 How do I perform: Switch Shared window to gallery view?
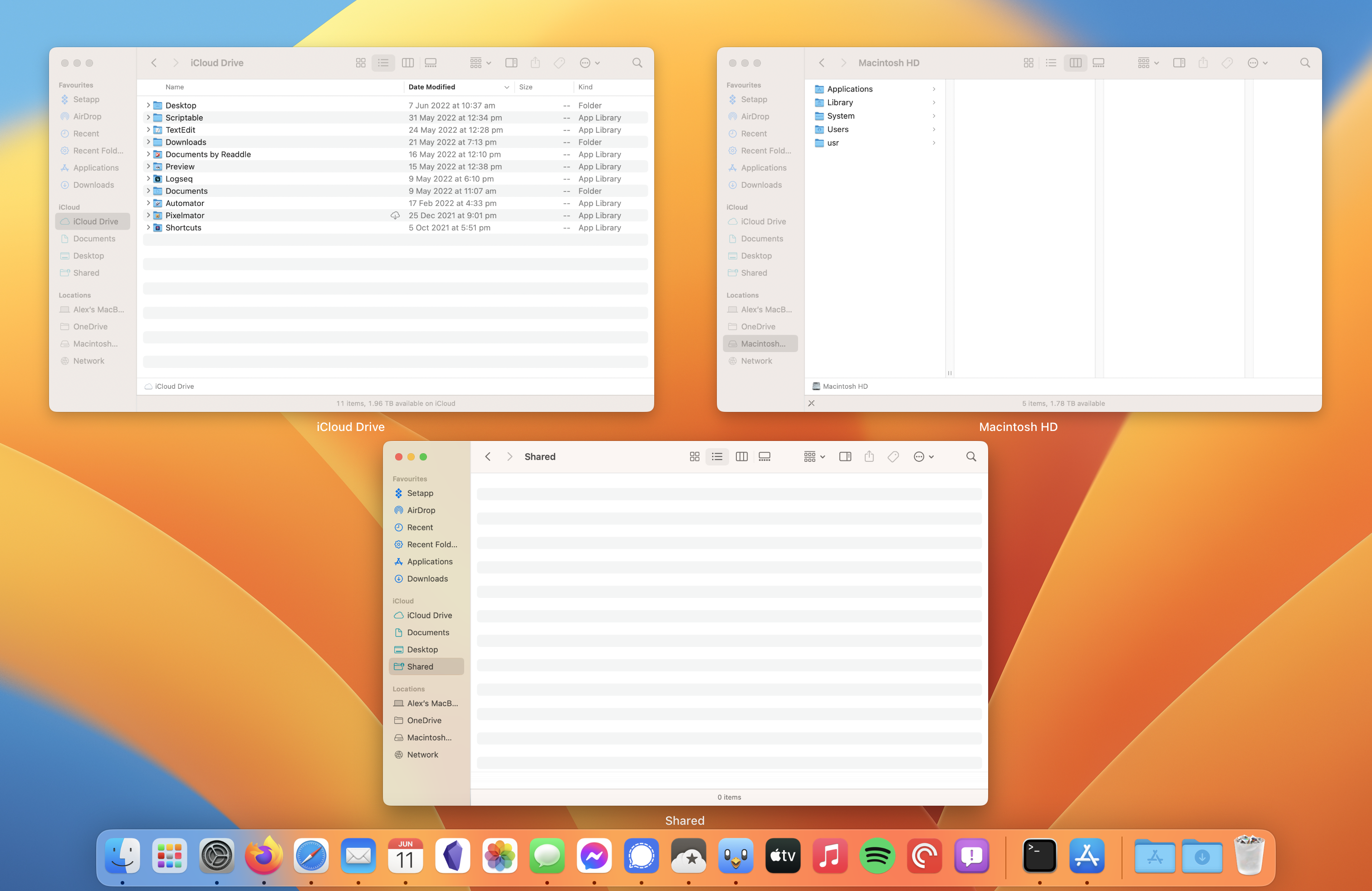point(764,456)
